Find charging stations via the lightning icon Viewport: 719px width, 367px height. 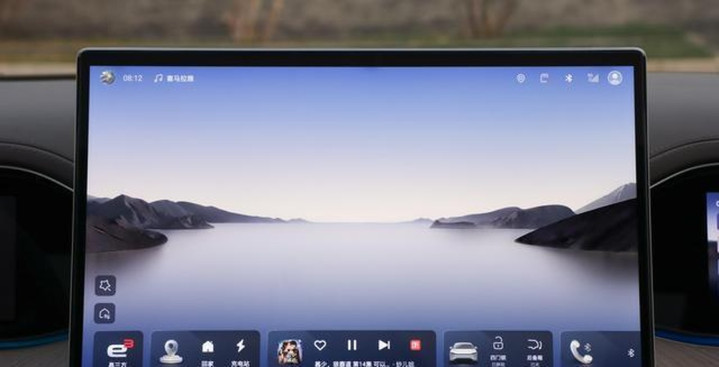[x=240, y=346]
